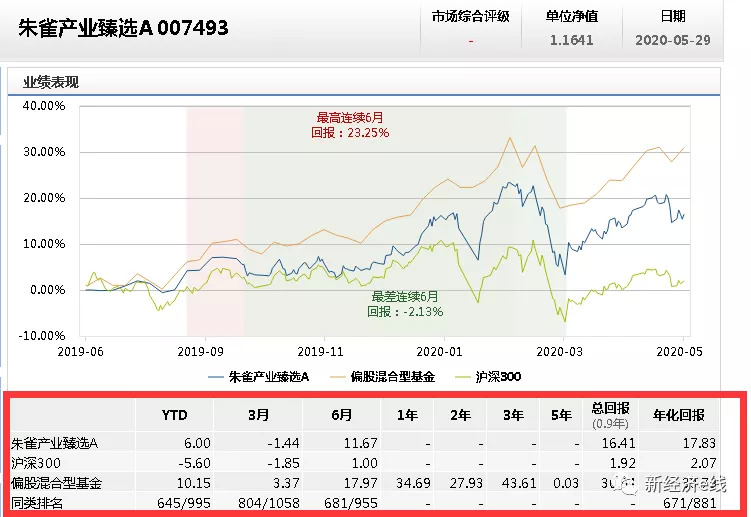Click the 6月 value 11.67
This screenshot has width=751, height=517.
pyautogui.click(x=361, y=443)
